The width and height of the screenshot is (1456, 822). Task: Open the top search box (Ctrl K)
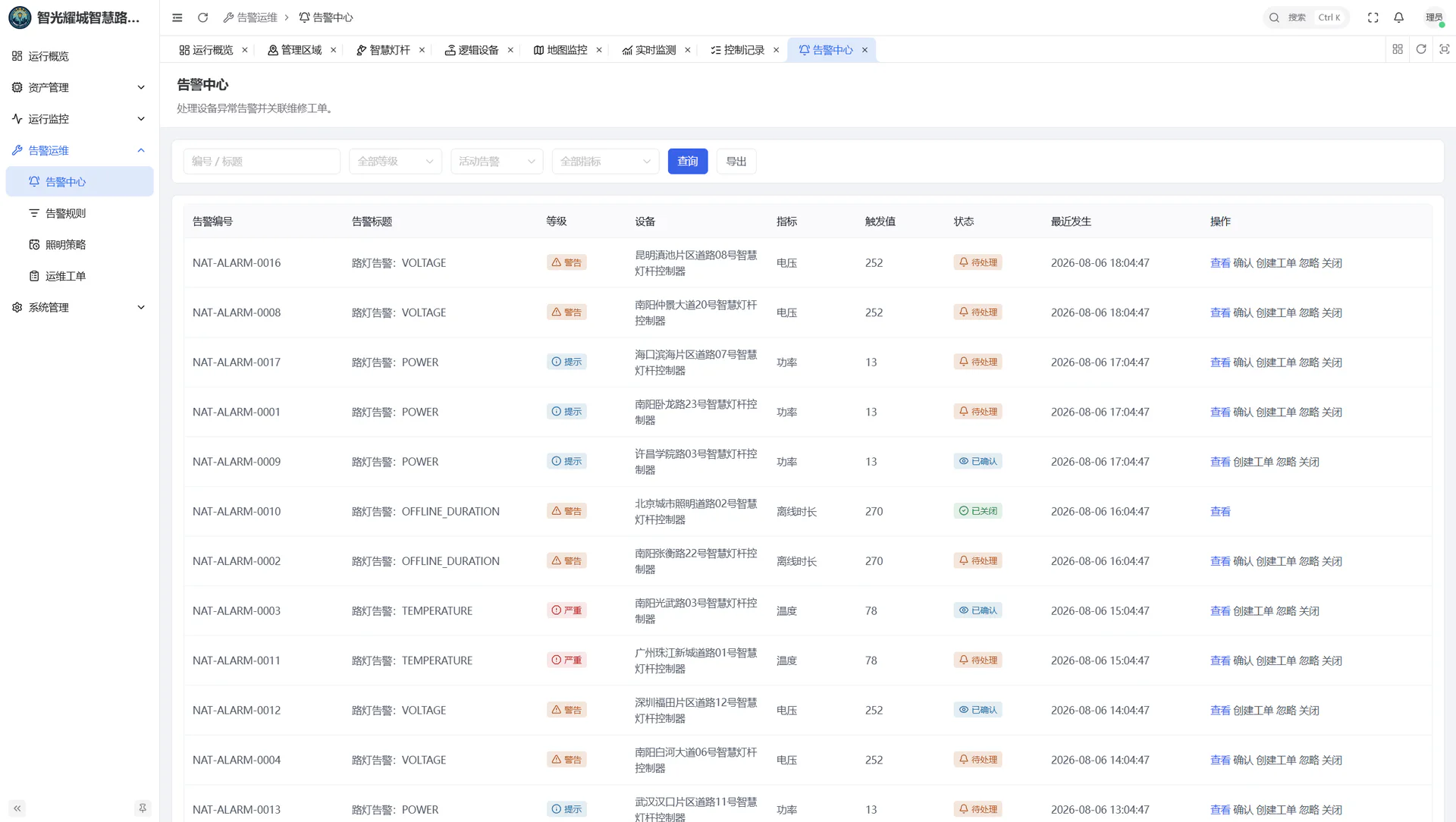[1306, 17]
